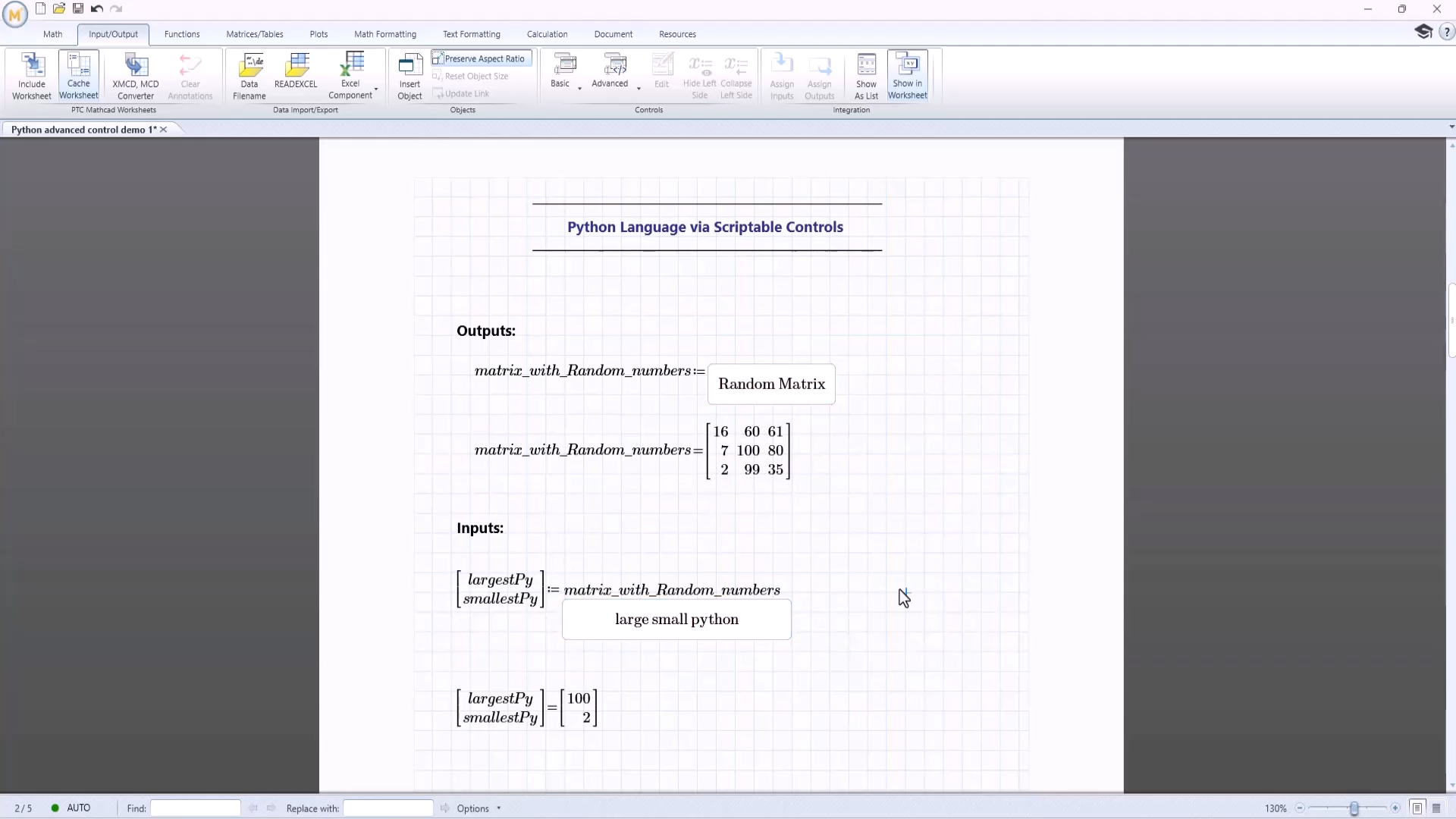
Task: Select the Cache Worksheet tool
Action: pyautogui.click(x=78, y=74)
